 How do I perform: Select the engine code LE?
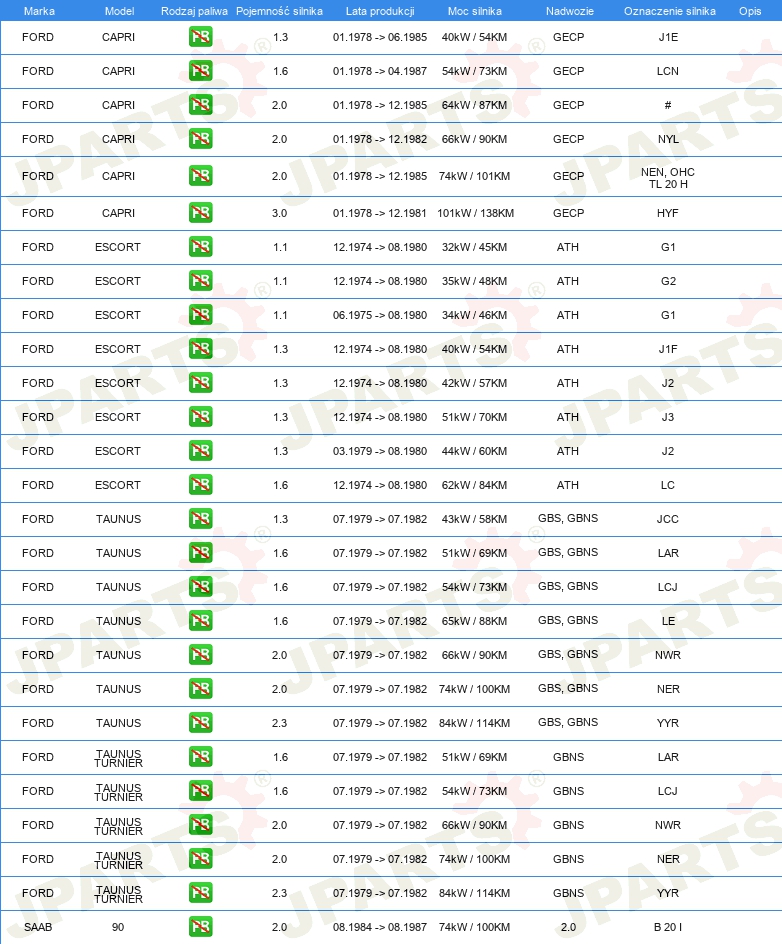pyautogui.click(x=668, y=621)
